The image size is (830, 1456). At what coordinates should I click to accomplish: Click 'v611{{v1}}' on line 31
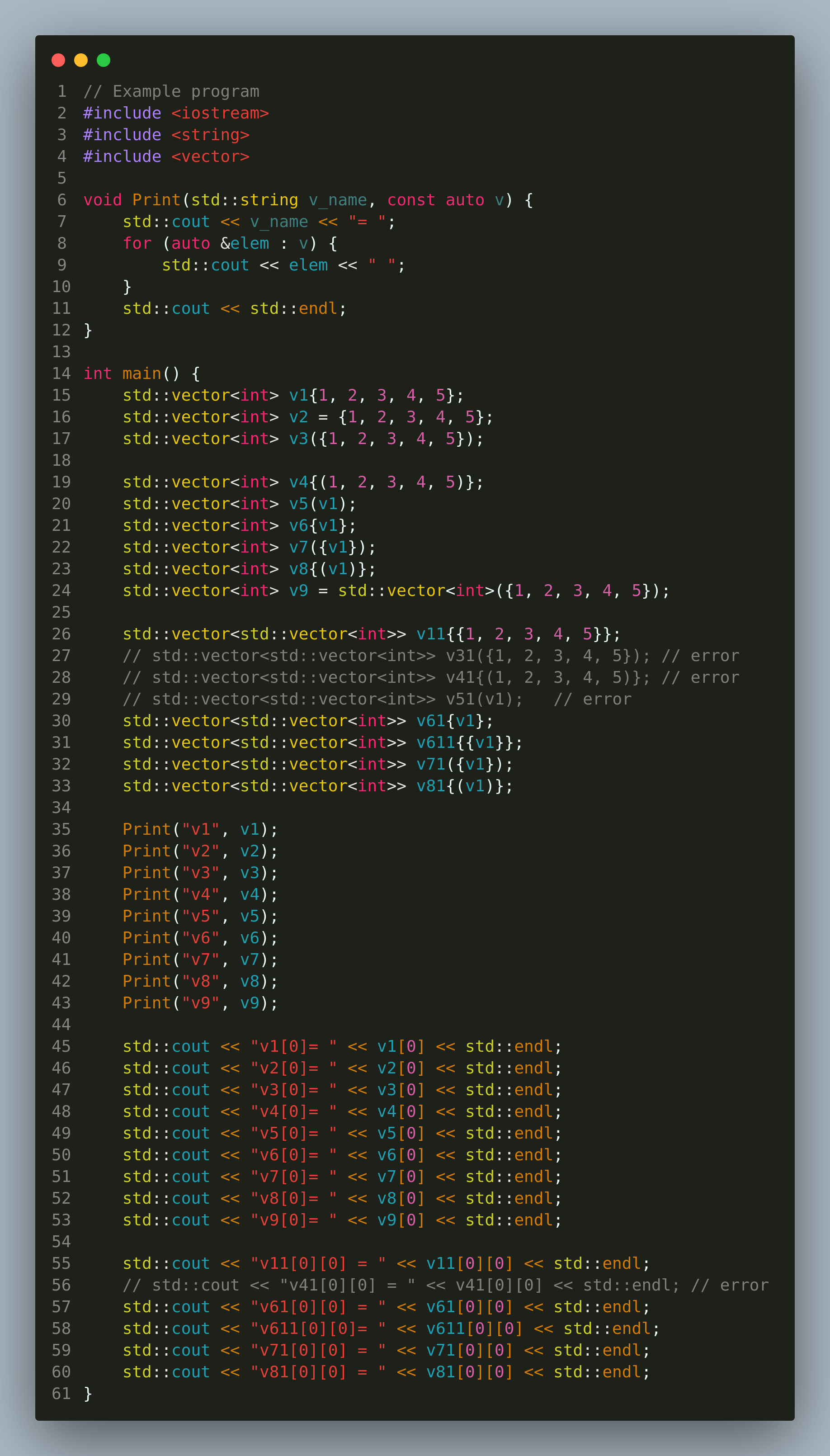point(465,742)
